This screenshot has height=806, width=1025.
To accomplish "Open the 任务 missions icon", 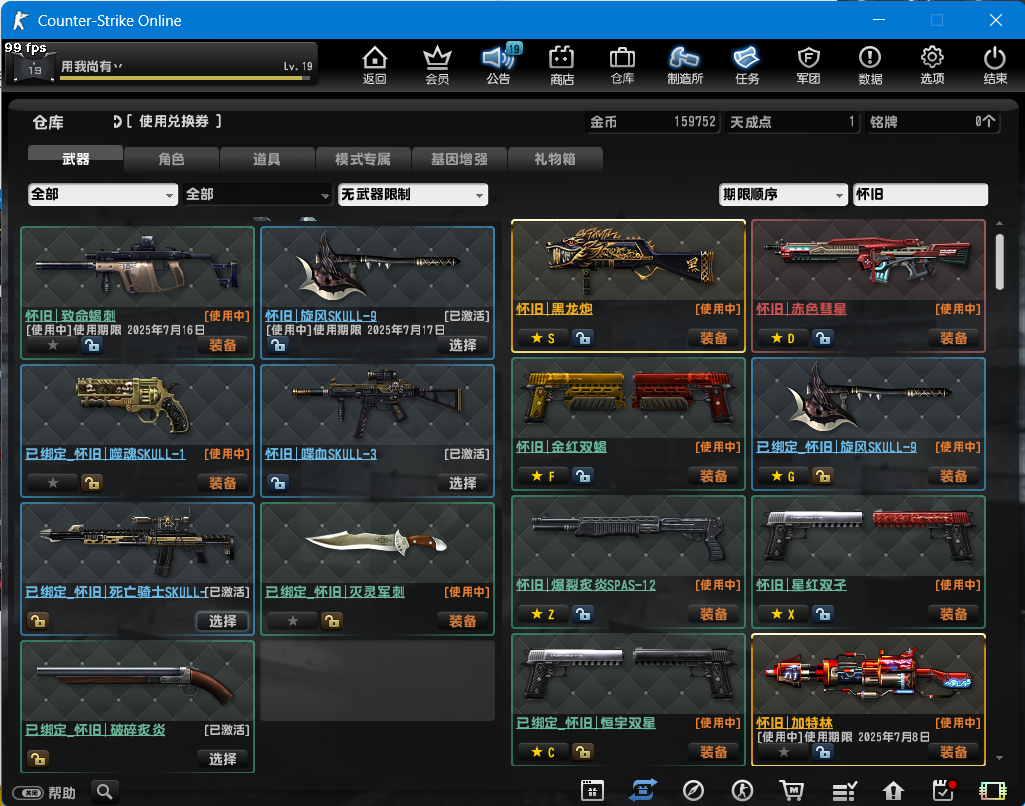I will pyautogui.click(x=747, y=65).
